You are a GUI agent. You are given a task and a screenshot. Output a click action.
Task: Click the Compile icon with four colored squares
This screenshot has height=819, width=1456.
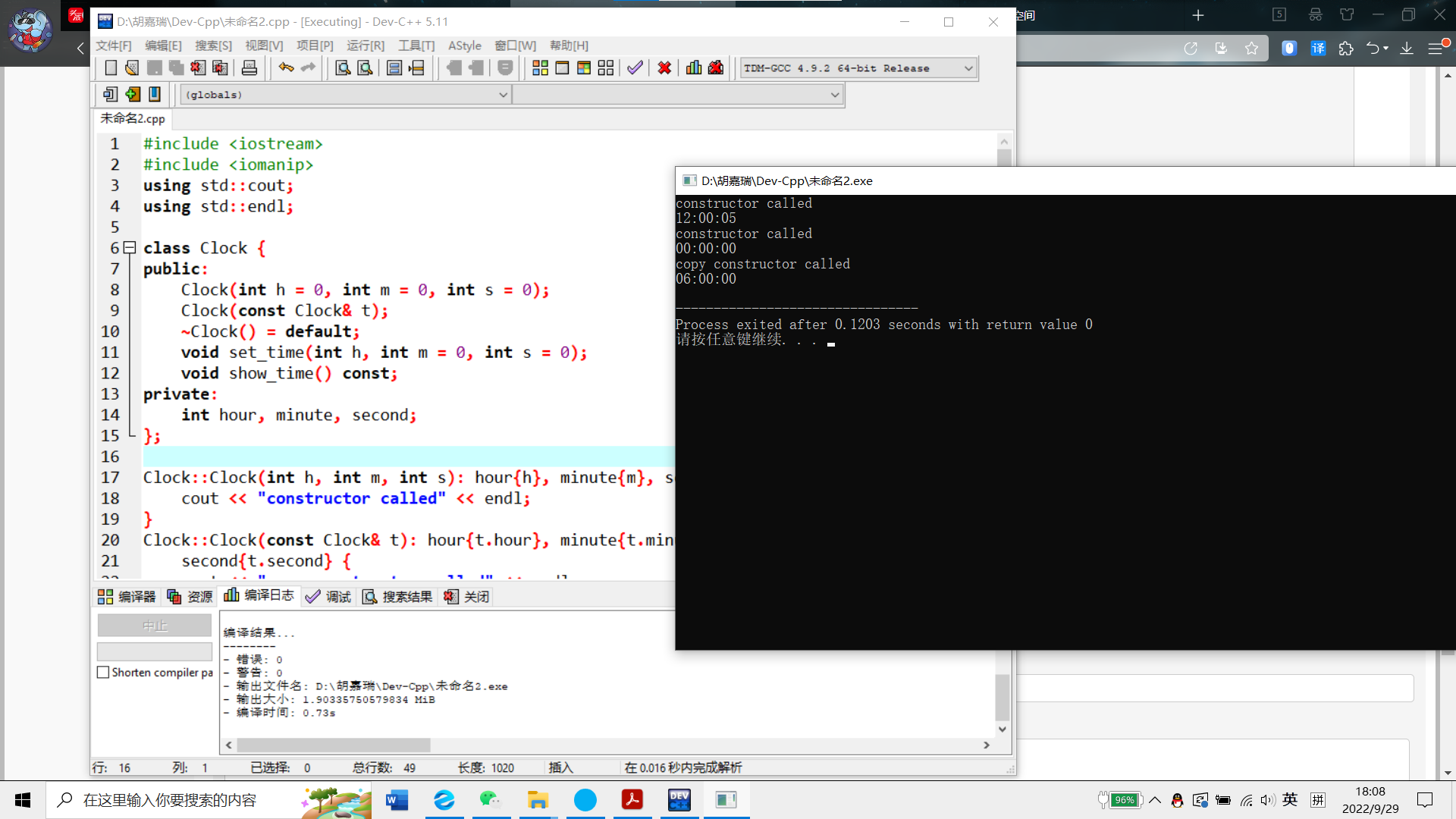[x=540, y=68]
